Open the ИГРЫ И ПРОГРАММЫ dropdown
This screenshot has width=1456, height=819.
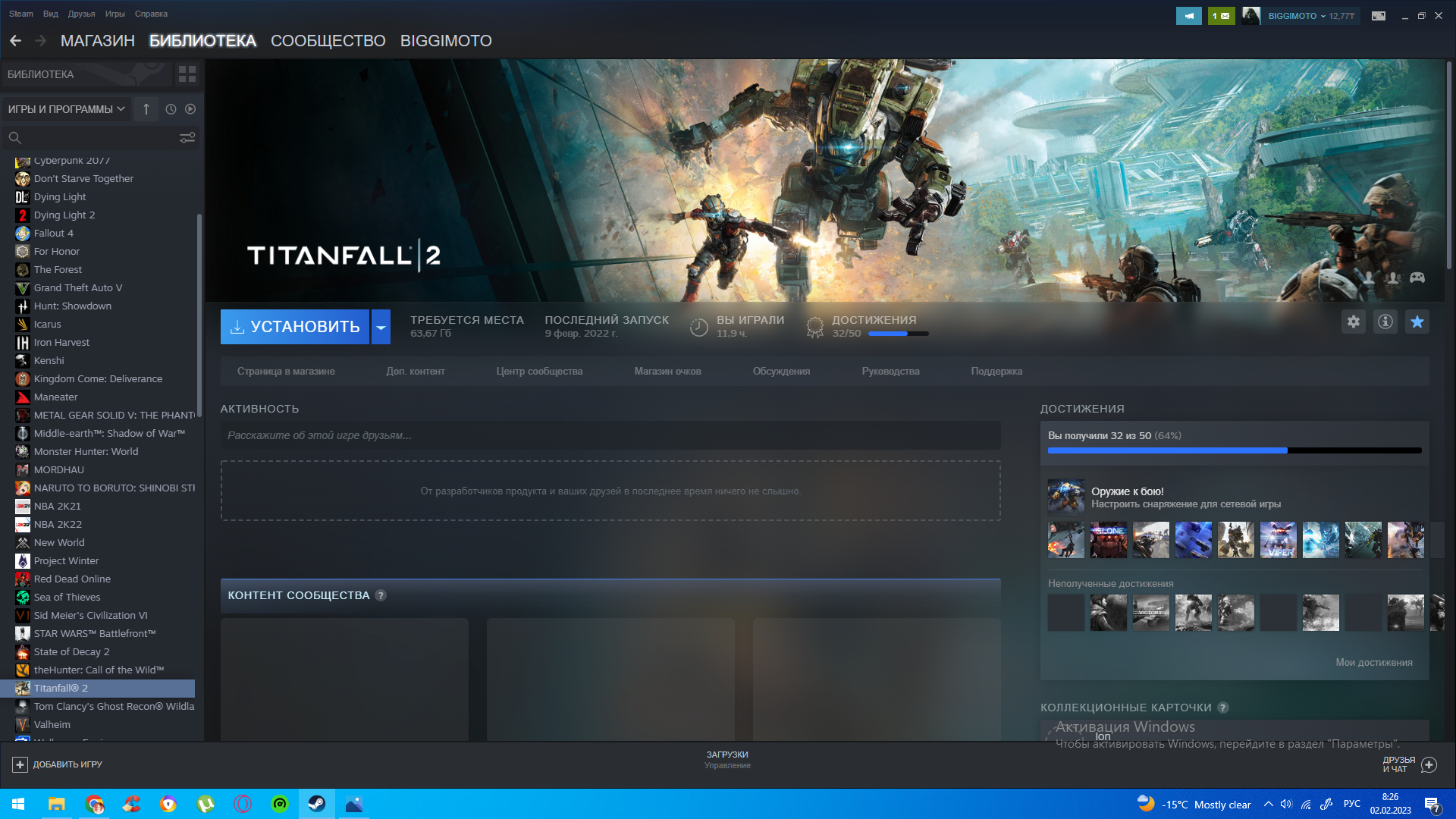(x=66, y=109)
